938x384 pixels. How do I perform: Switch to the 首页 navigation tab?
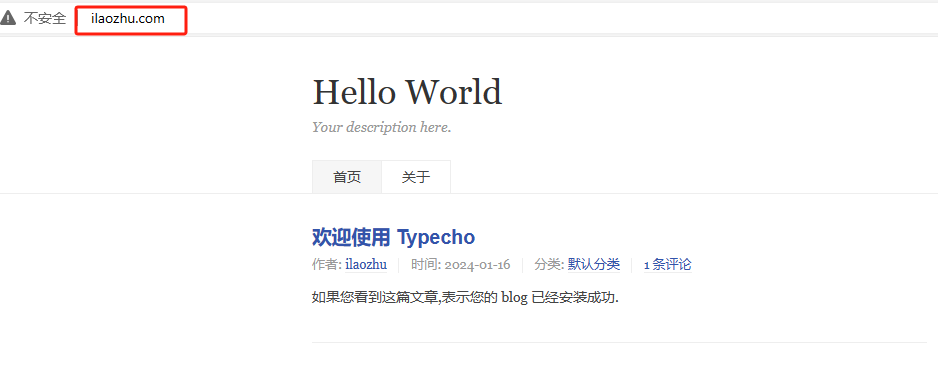347,177
